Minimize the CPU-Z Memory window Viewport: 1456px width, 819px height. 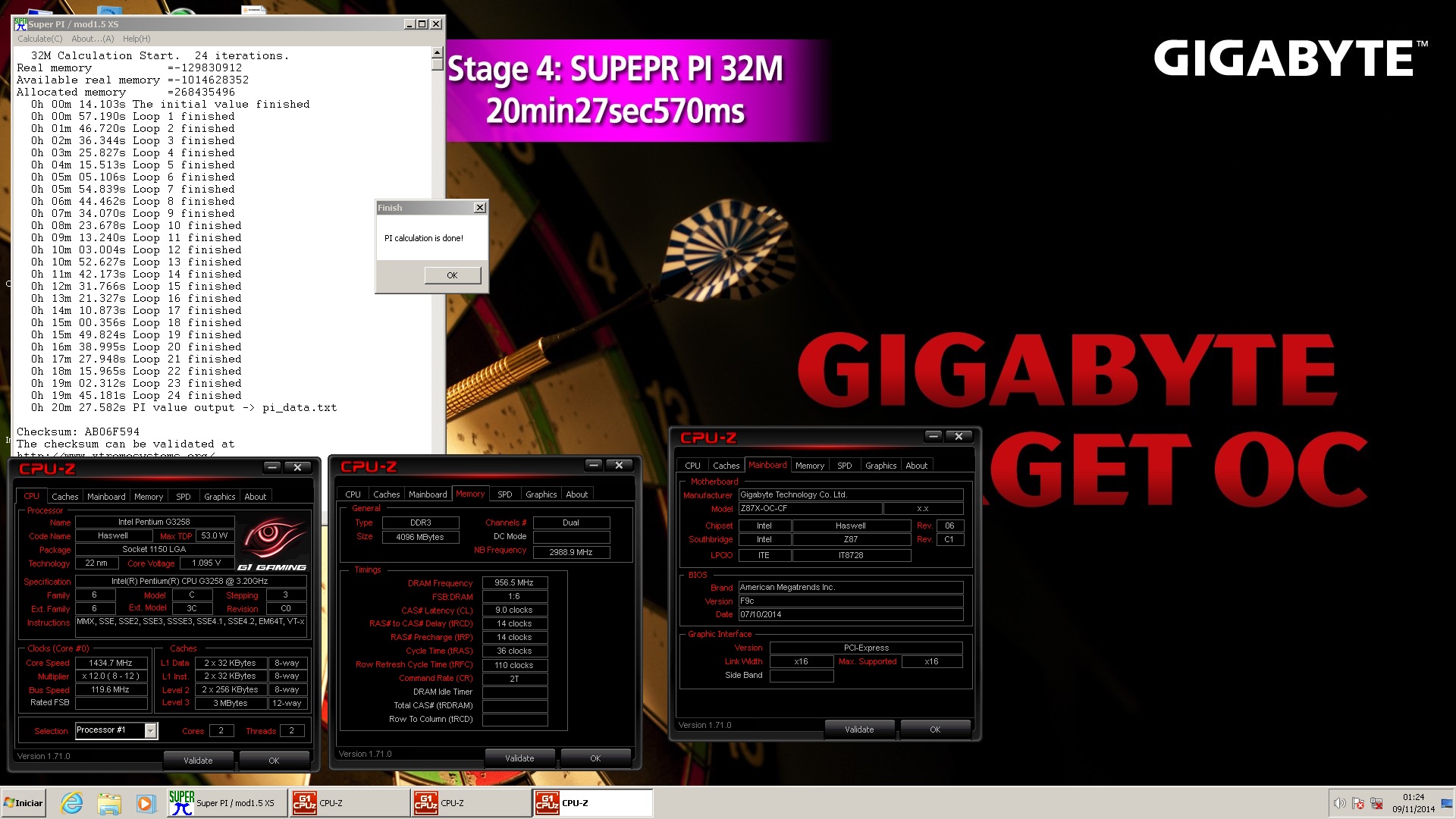pyautogui.click(x=595, y=465)
